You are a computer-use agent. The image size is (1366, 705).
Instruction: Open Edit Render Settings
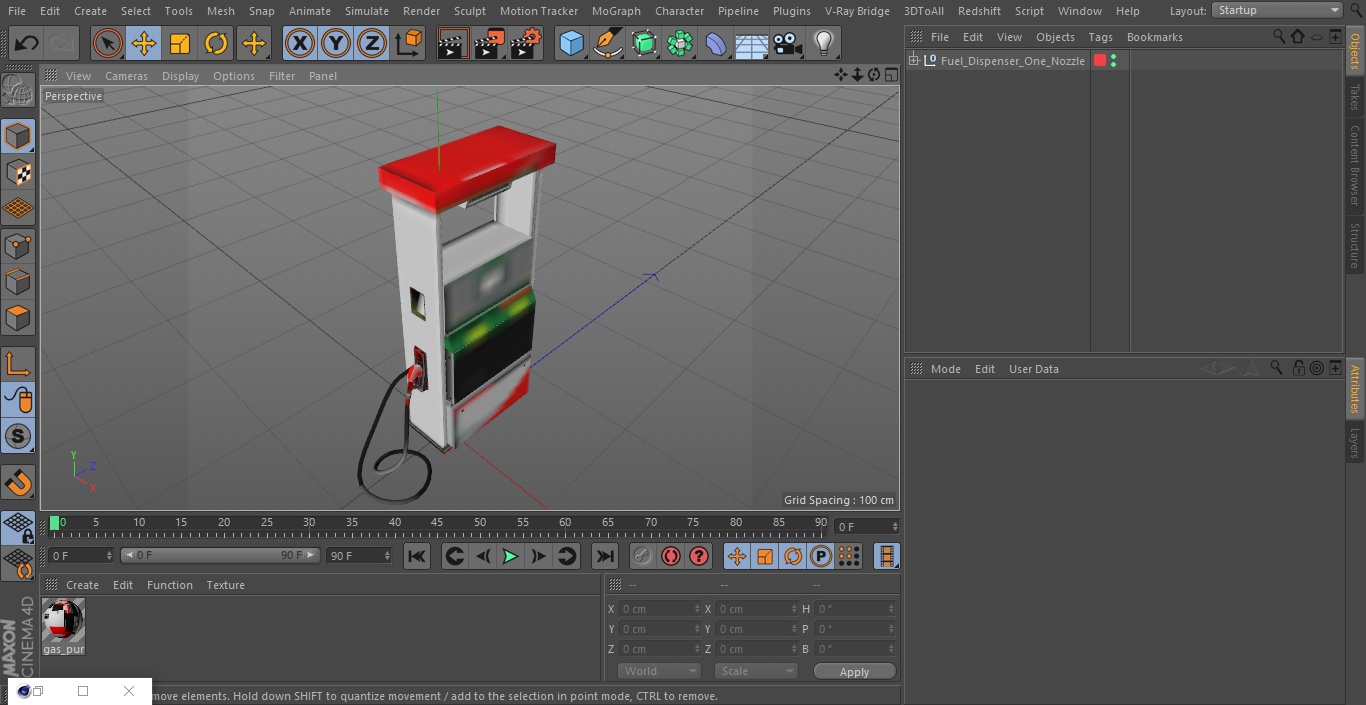(526, 44)
